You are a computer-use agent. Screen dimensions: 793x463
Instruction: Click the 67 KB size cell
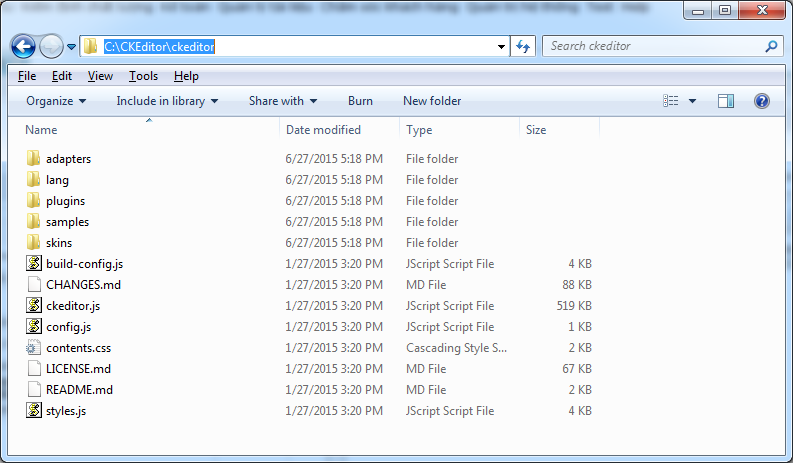[577, 369]
